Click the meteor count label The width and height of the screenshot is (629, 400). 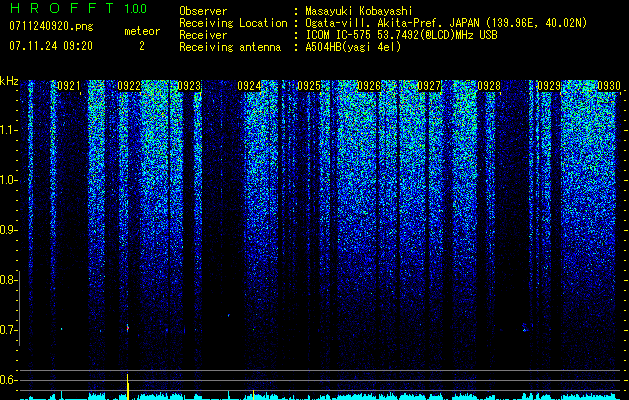pos(142,31)
